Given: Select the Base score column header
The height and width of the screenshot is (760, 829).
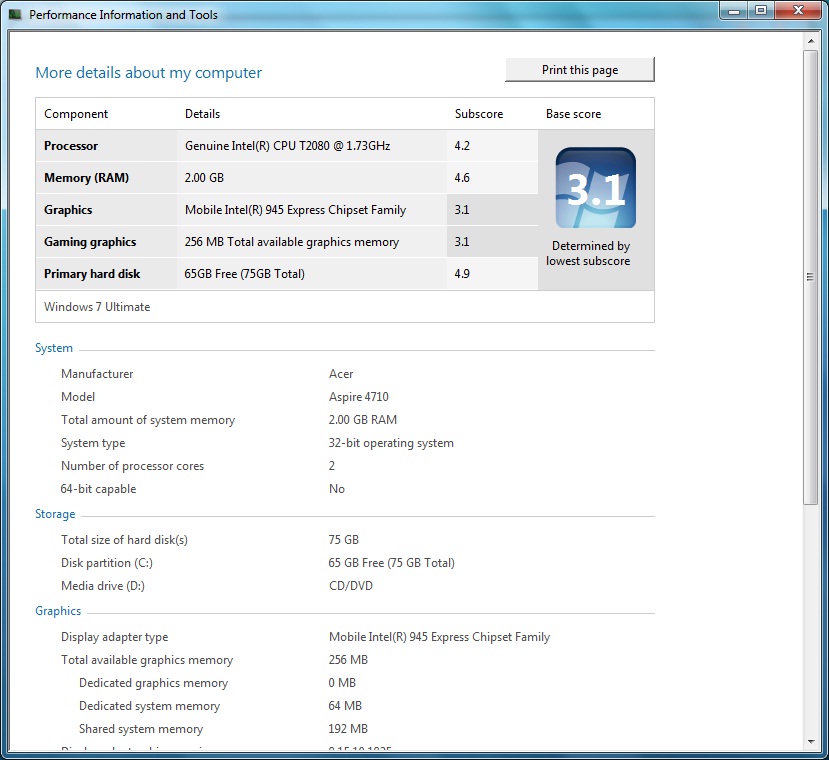Looking at the screenshot, I should click(x=574, y=114).
